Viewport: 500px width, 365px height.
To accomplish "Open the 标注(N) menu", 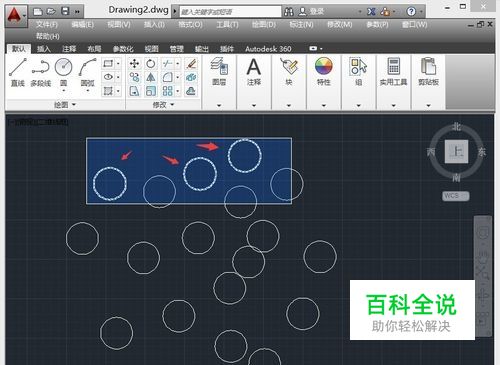I will click(x=301, y=24).
